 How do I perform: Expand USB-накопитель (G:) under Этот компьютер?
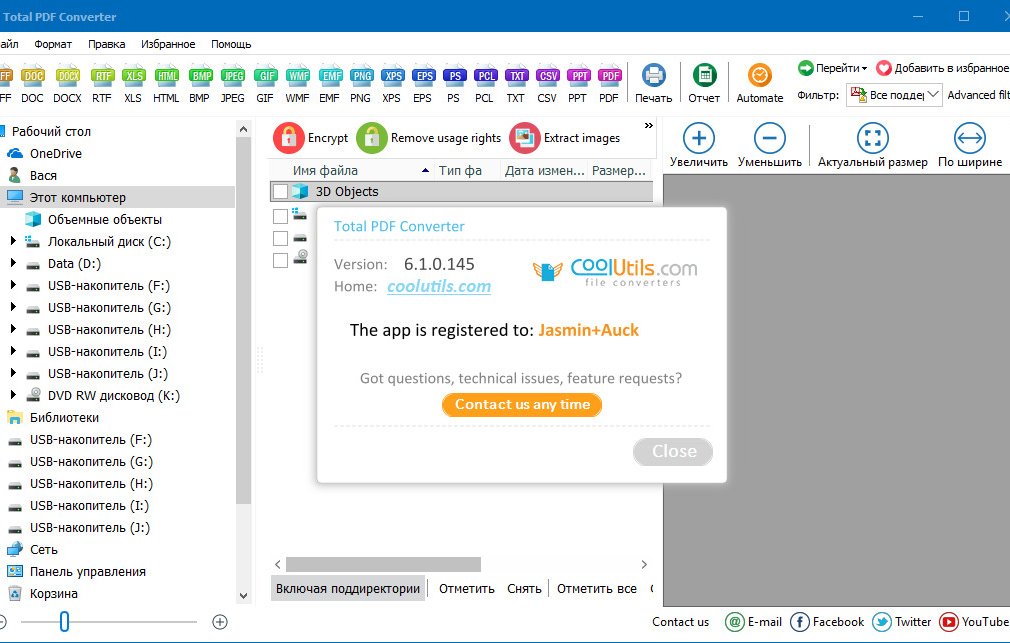(x=13, y=307)
